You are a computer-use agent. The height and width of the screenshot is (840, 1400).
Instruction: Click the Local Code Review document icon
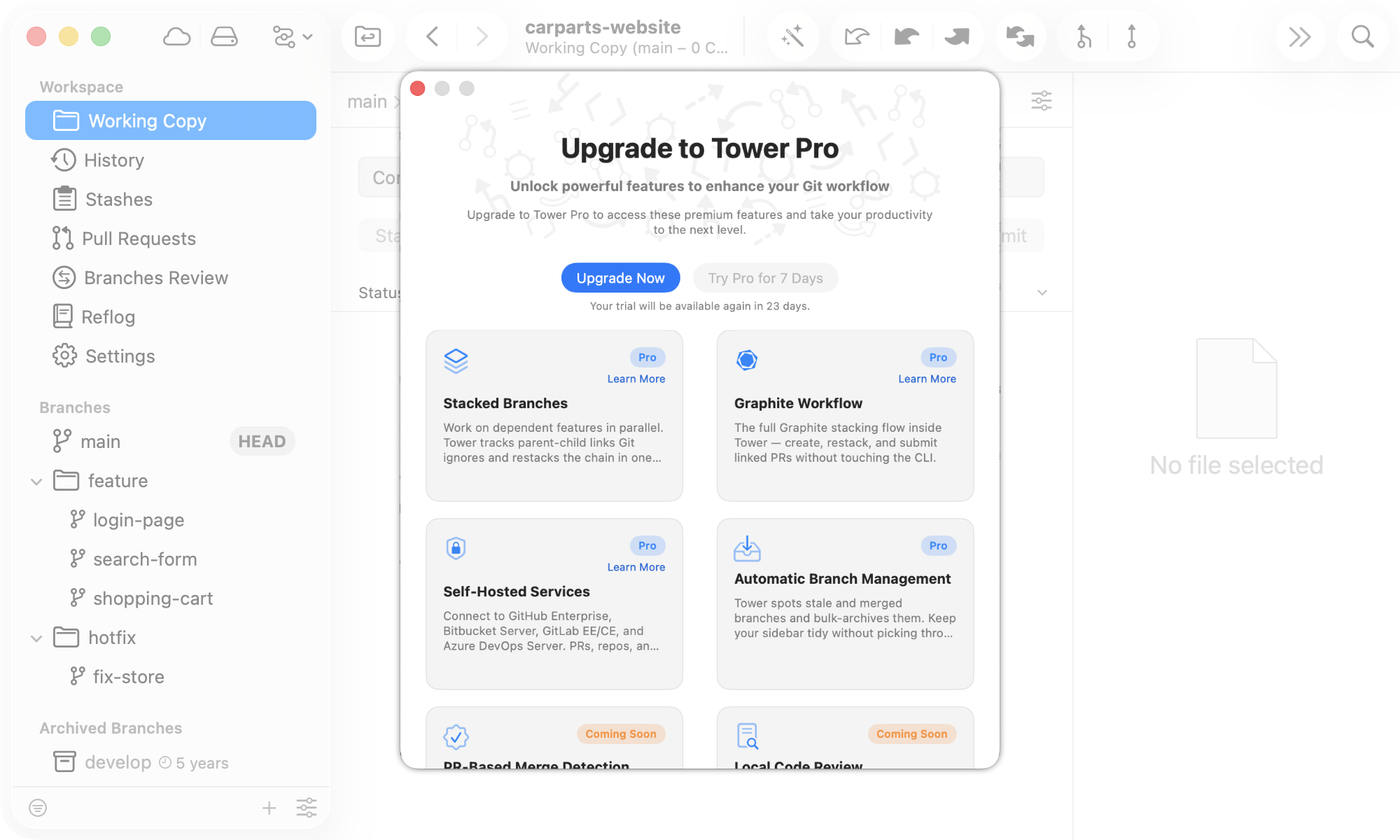[x=747, y=736]
